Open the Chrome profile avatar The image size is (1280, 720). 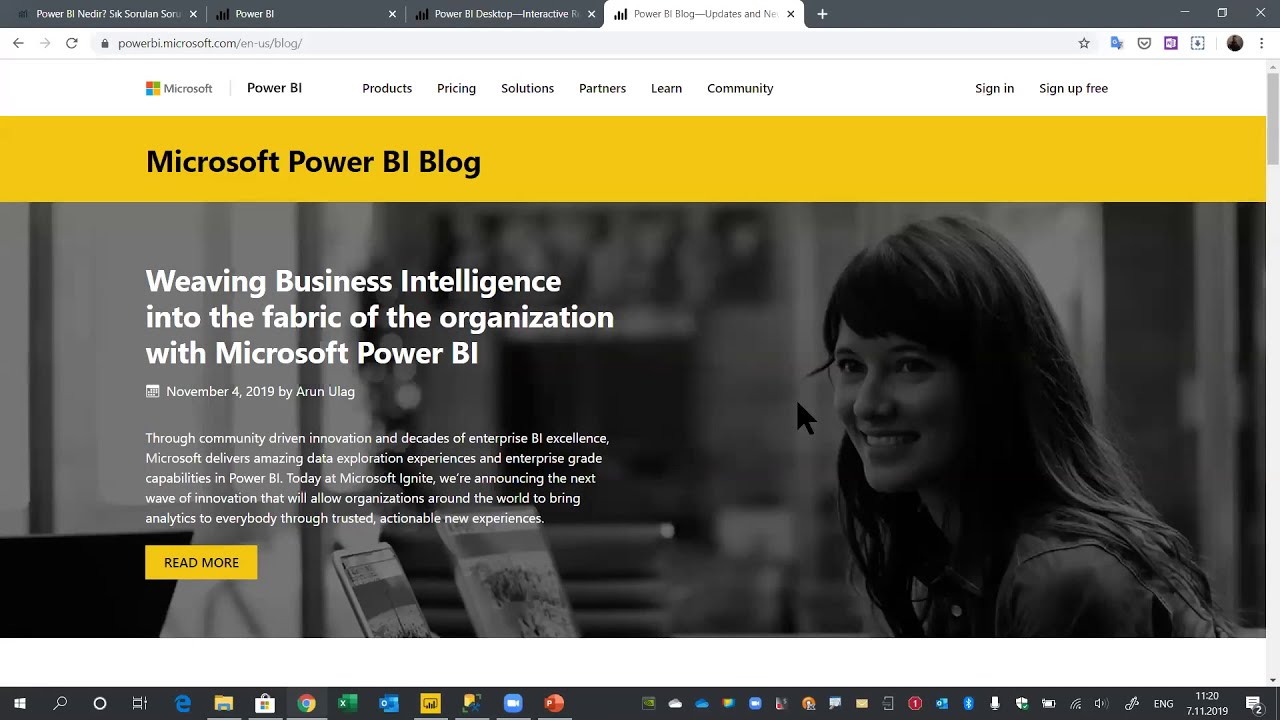click(x=1235, y=43)
